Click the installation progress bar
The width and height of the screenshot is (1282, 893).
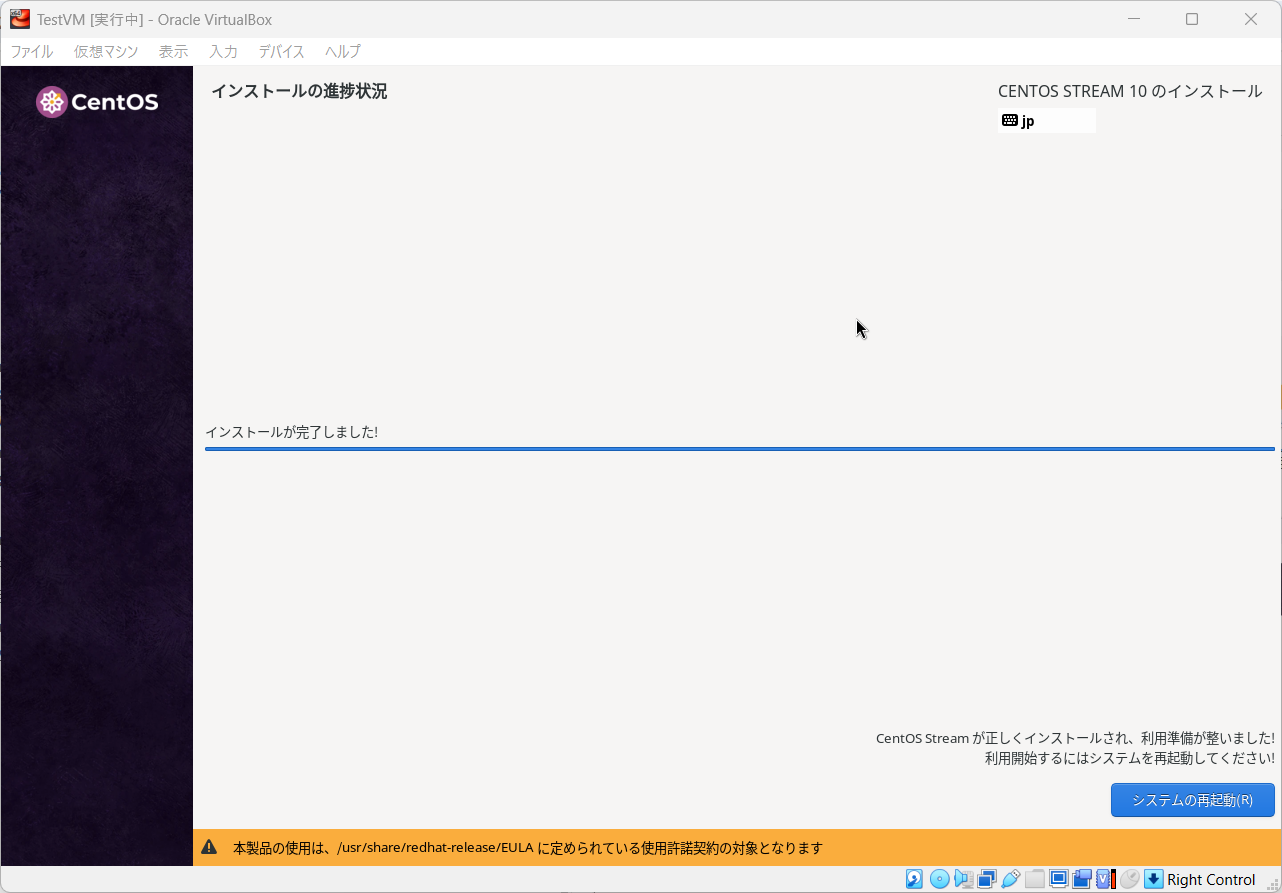coord(740,449)
